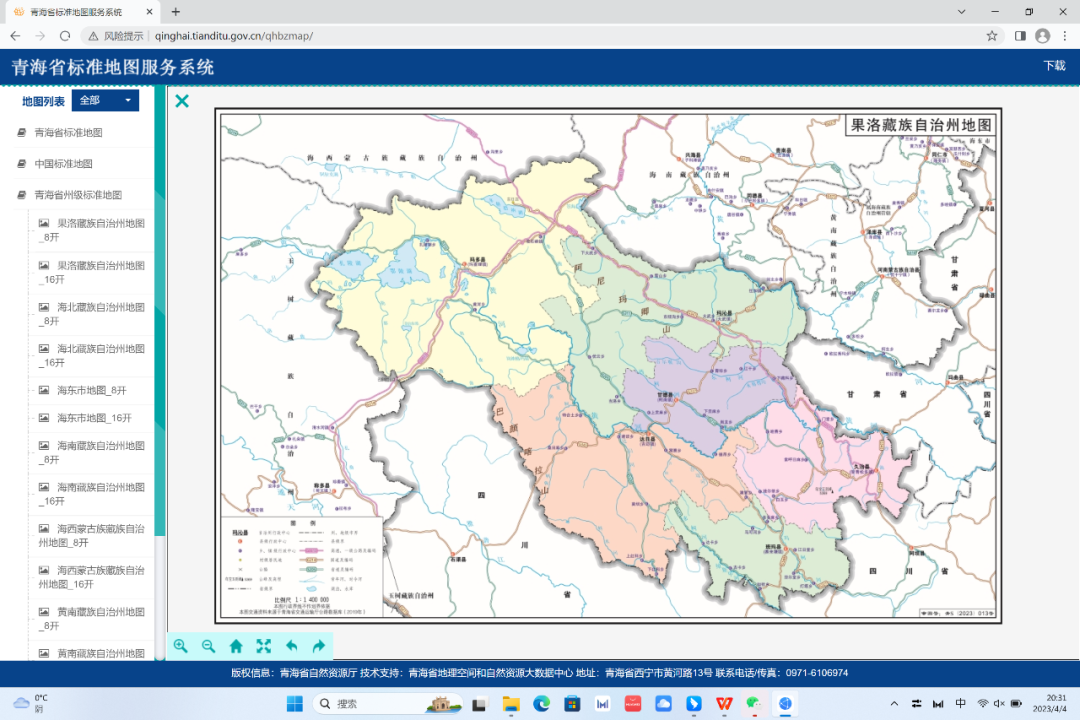Select the 青海省标准地图服务系统 browser tab
This screenshot has height=720, width=1080.
[81, 12]
